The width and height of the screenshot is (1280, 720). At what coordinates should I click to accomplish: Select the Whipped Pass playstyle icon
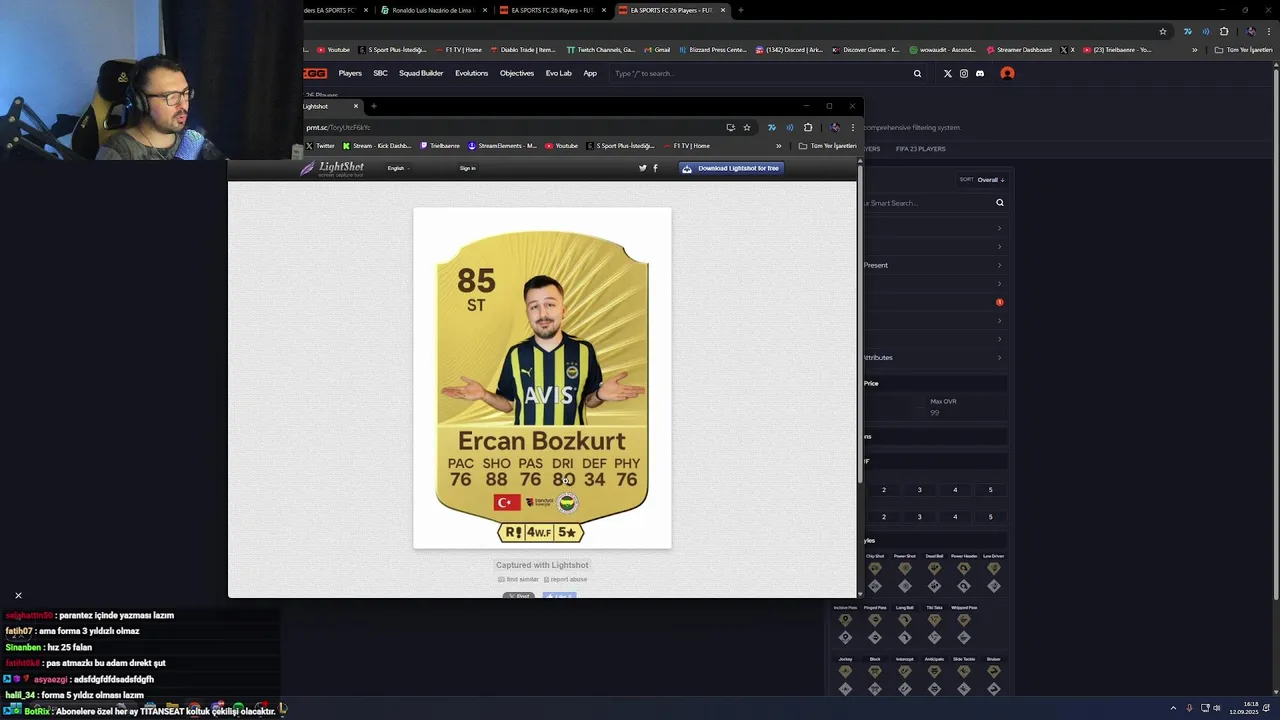tap(964, 620)
